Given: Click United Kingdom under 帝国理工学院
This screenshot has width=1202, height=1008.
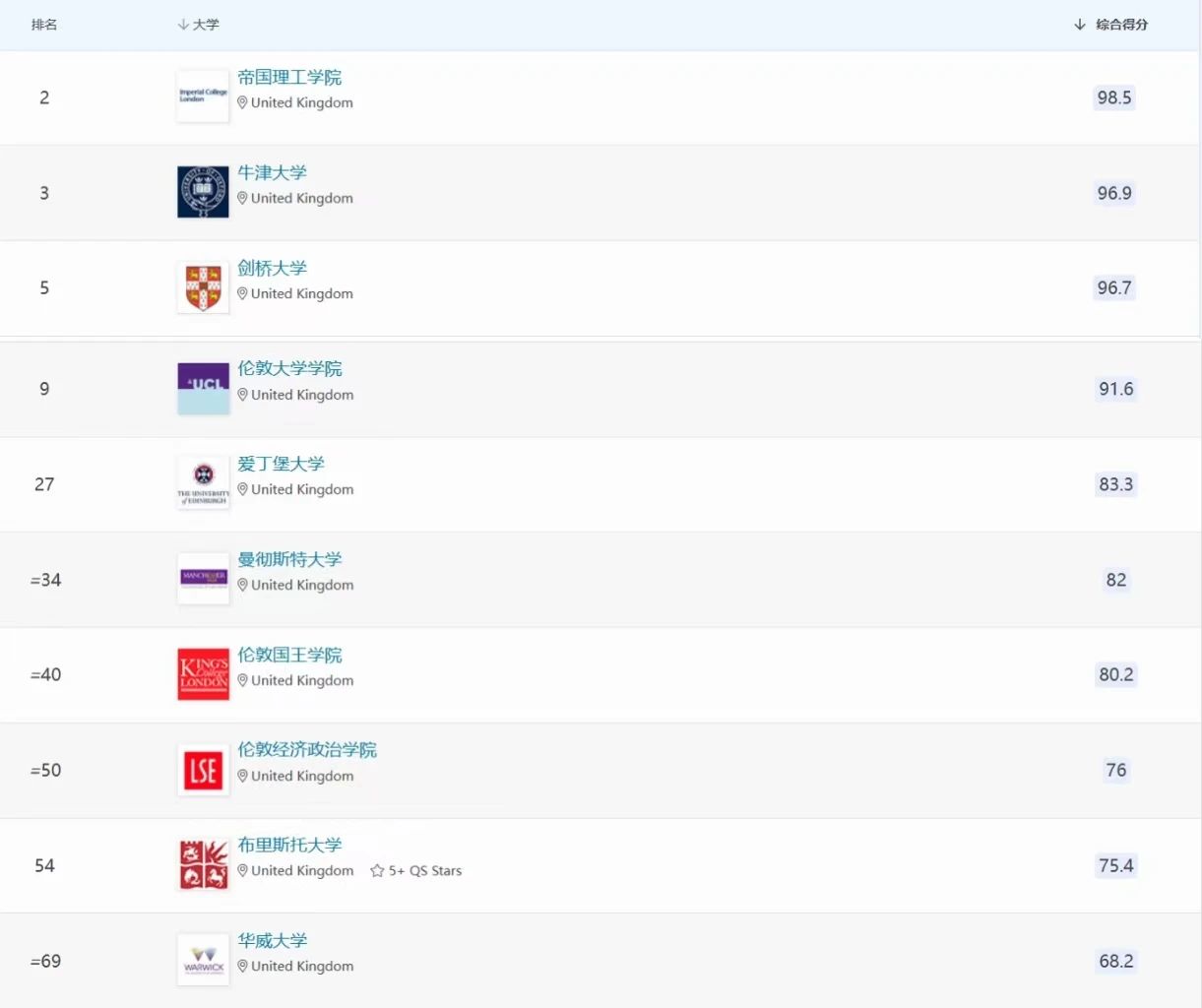Looking at the screenshot, I should pos(301,102).
